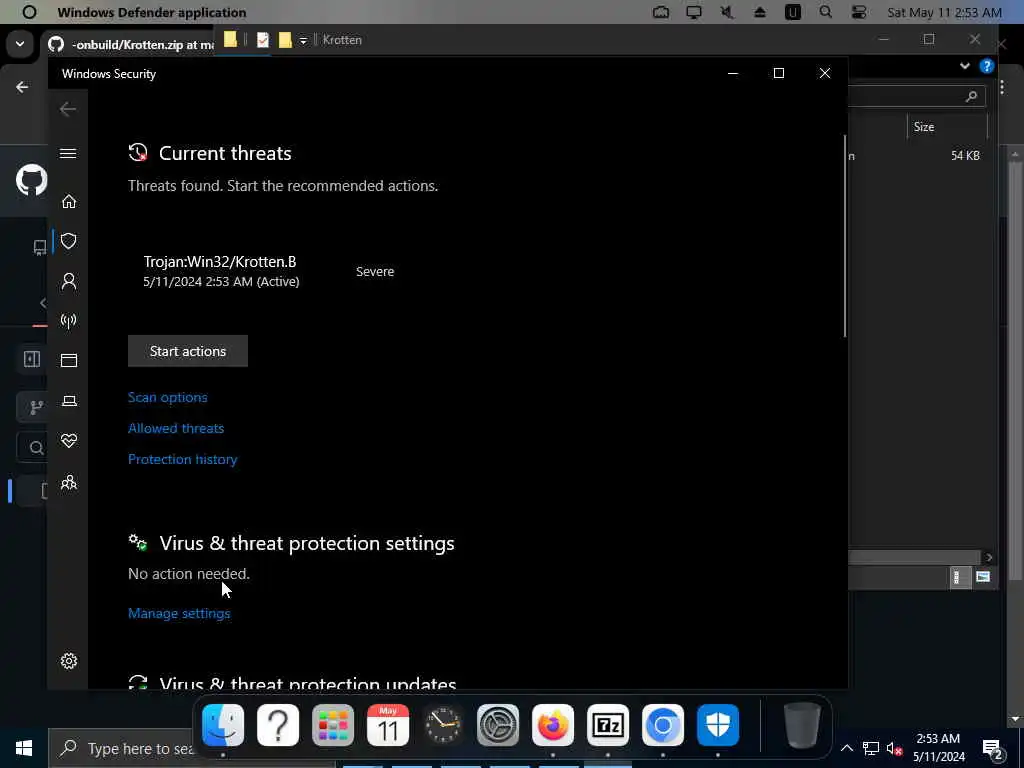Launch Chromium browser from the dock
Image resolution: width=1024 pixels, height=768 pixels.
pyautogui.click(x=663, y=725)
